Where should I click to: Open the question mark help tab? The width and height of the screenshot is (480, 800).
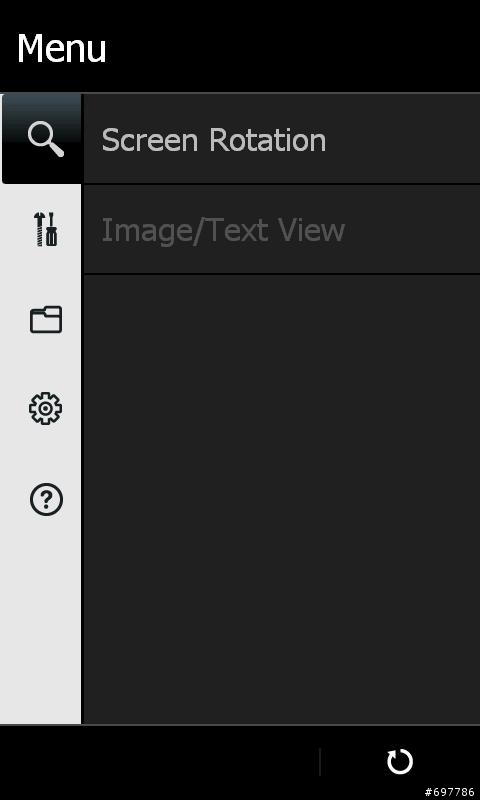point(46,499)
